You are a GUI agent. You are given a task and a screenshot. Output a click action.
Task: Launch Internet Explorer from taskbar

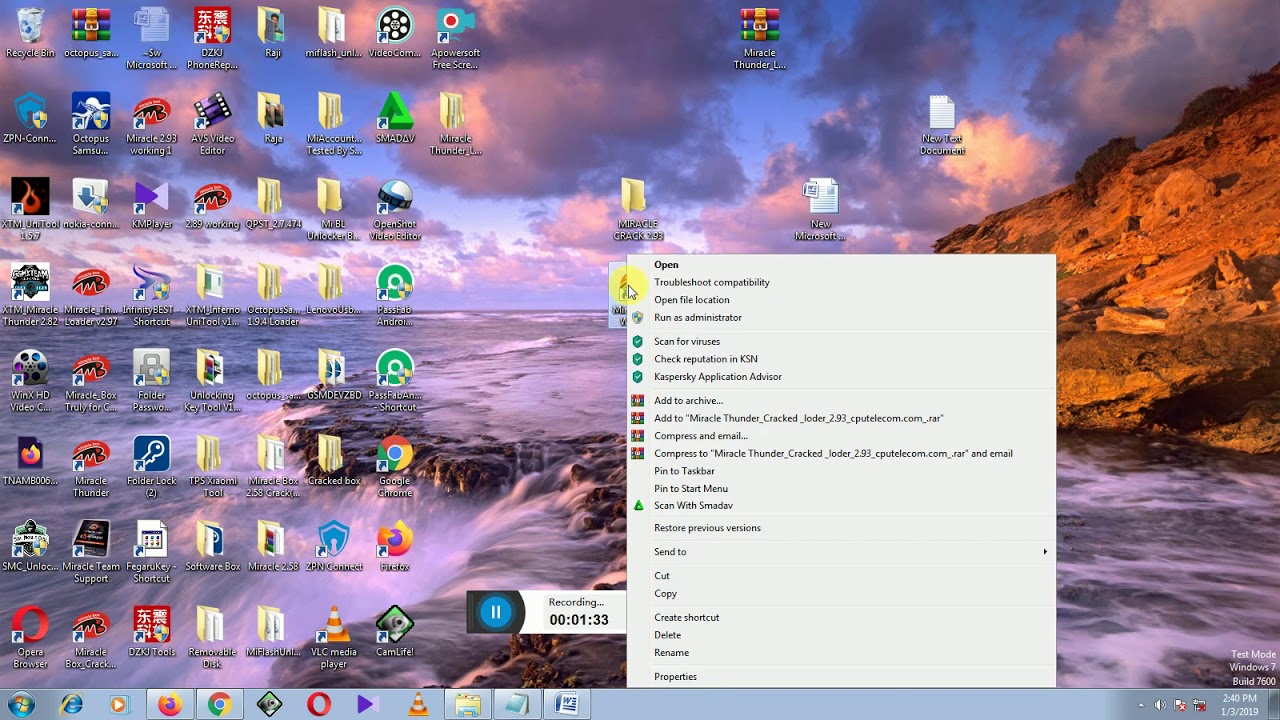[x=71, y=704]
